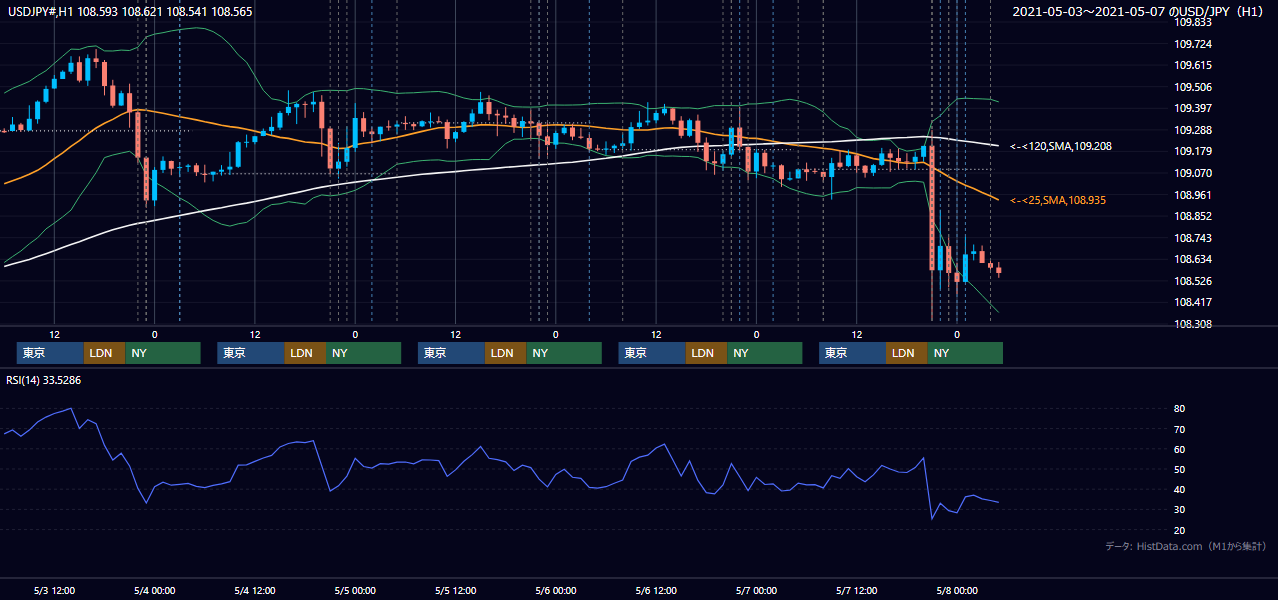
Task: Click price axis label 109.070
Action: click(1192, 173)
